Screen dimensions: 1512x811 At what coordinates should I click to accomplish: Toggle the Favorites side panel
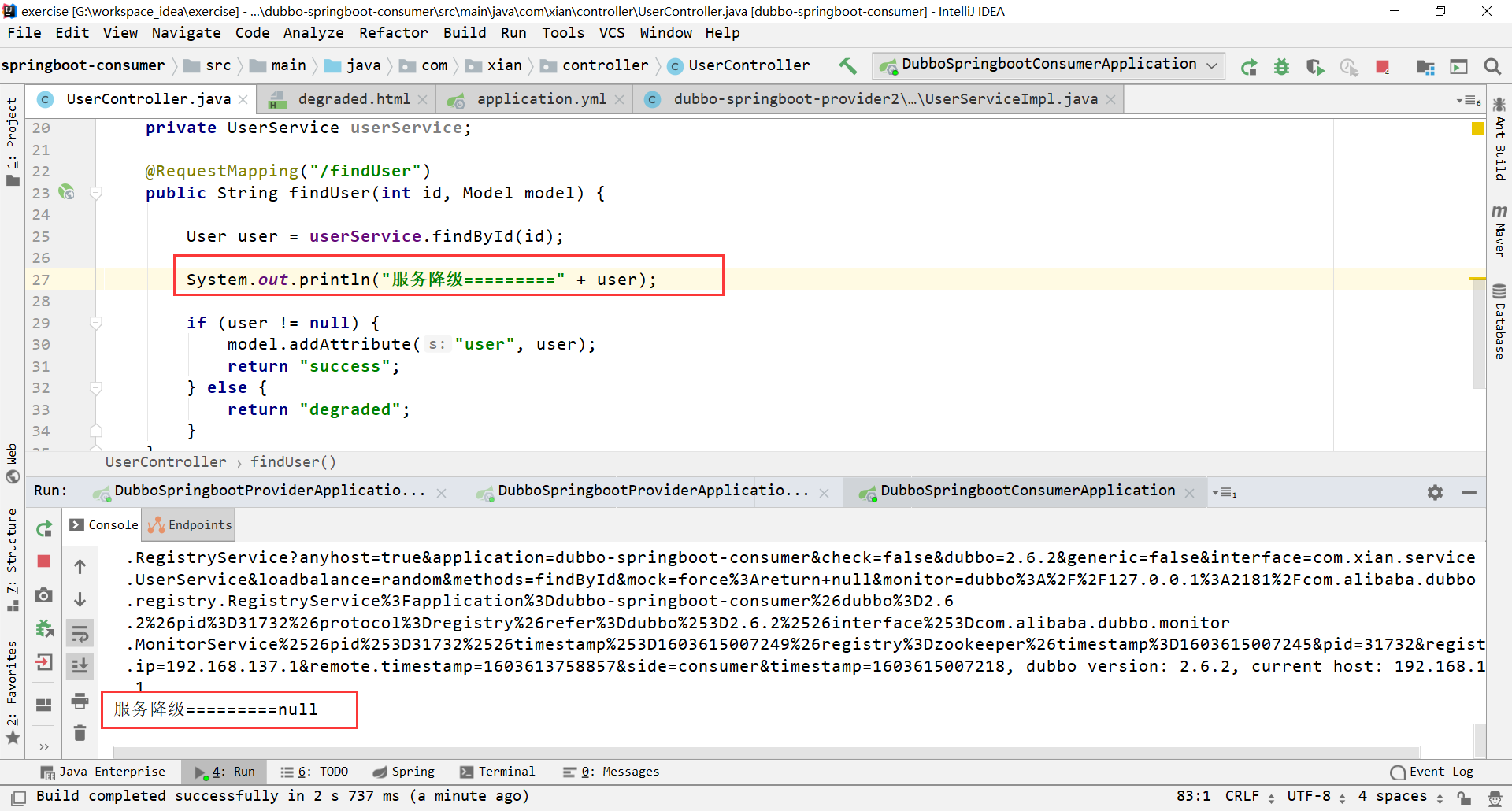pyautogui.click(x=12, y=693)
